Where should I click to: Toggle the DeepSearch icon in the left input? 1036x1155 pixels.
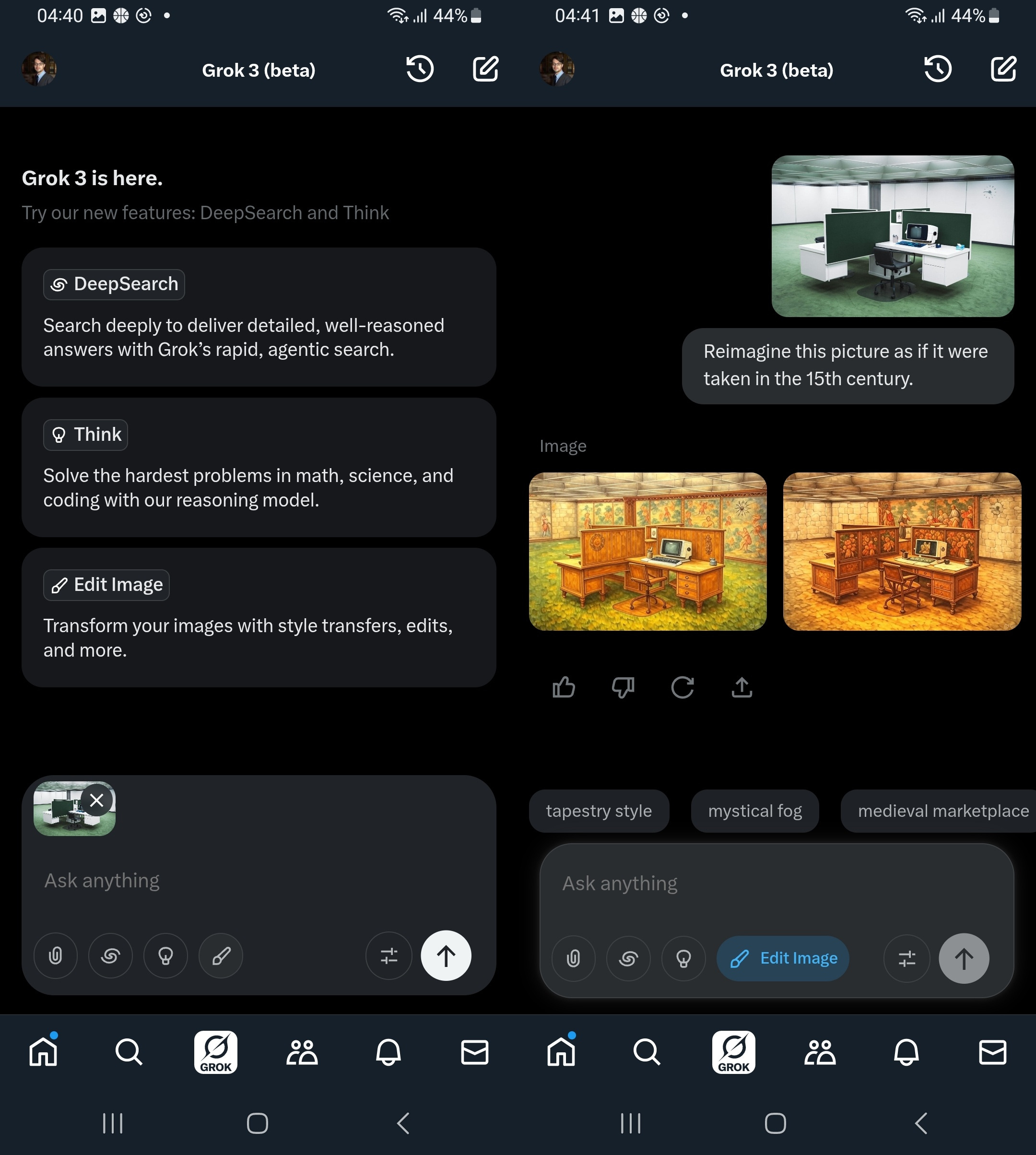pos(110,955)
